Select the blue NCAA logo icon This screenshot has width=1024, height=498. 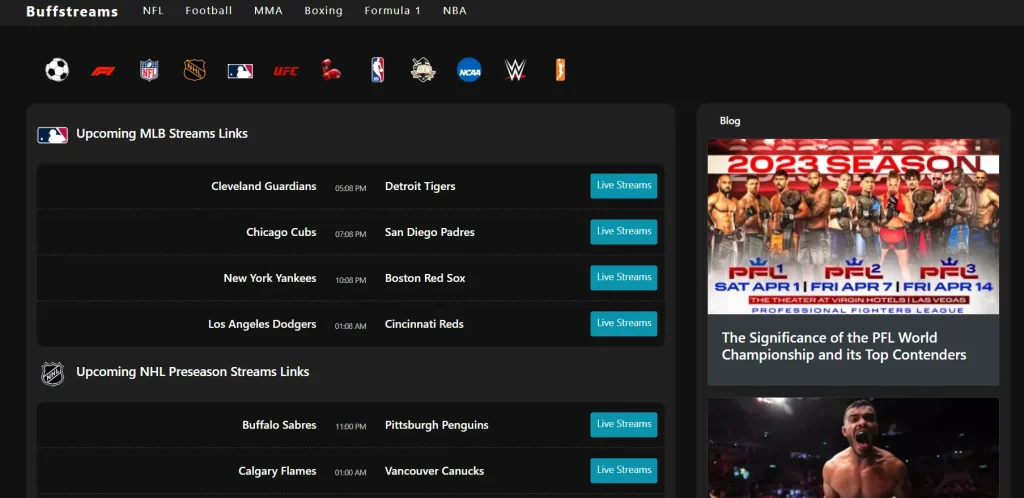[x=469, y=70]
